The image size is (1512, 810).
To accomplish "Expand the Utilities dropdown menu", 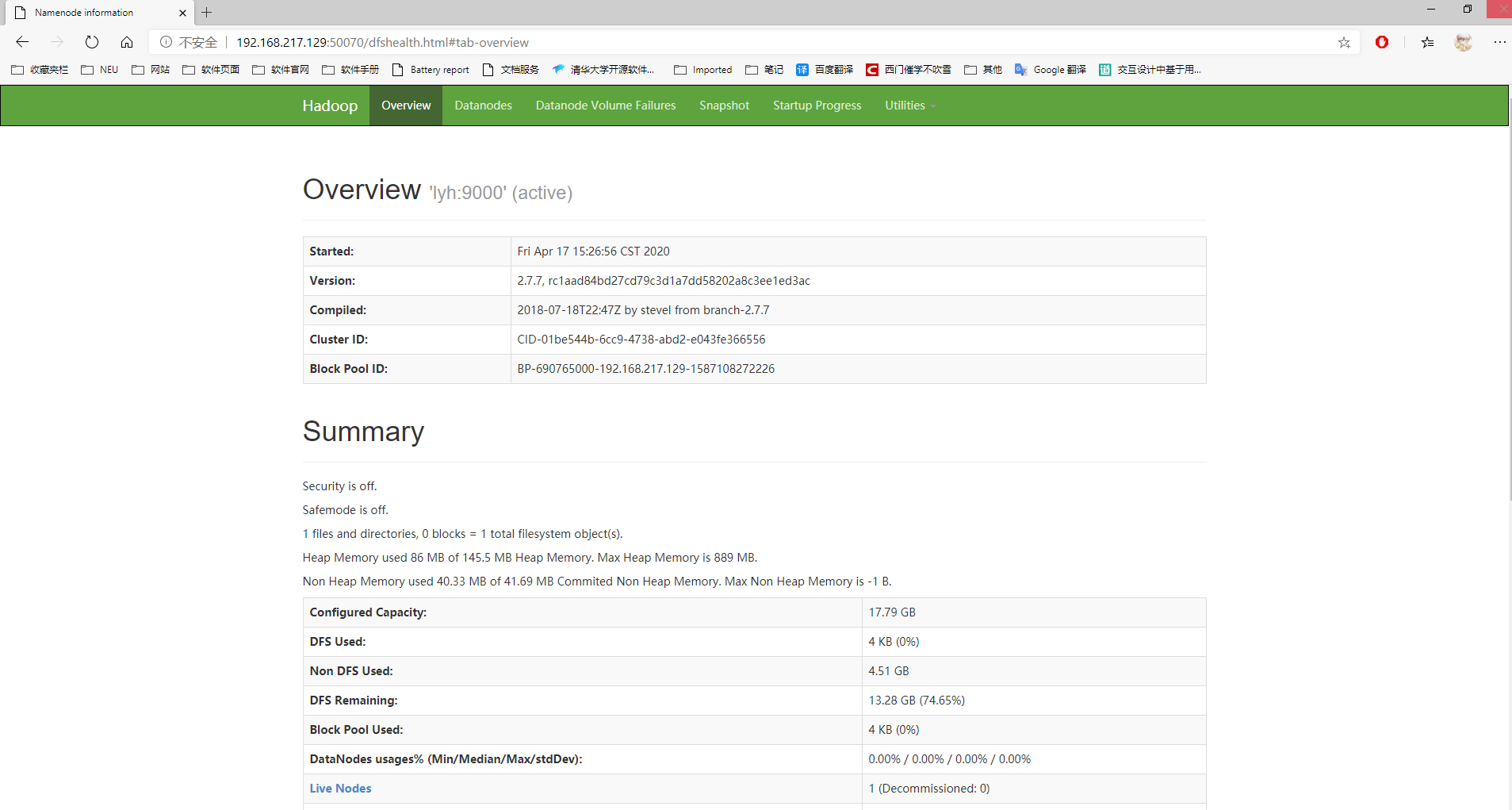I will [910, 106].
